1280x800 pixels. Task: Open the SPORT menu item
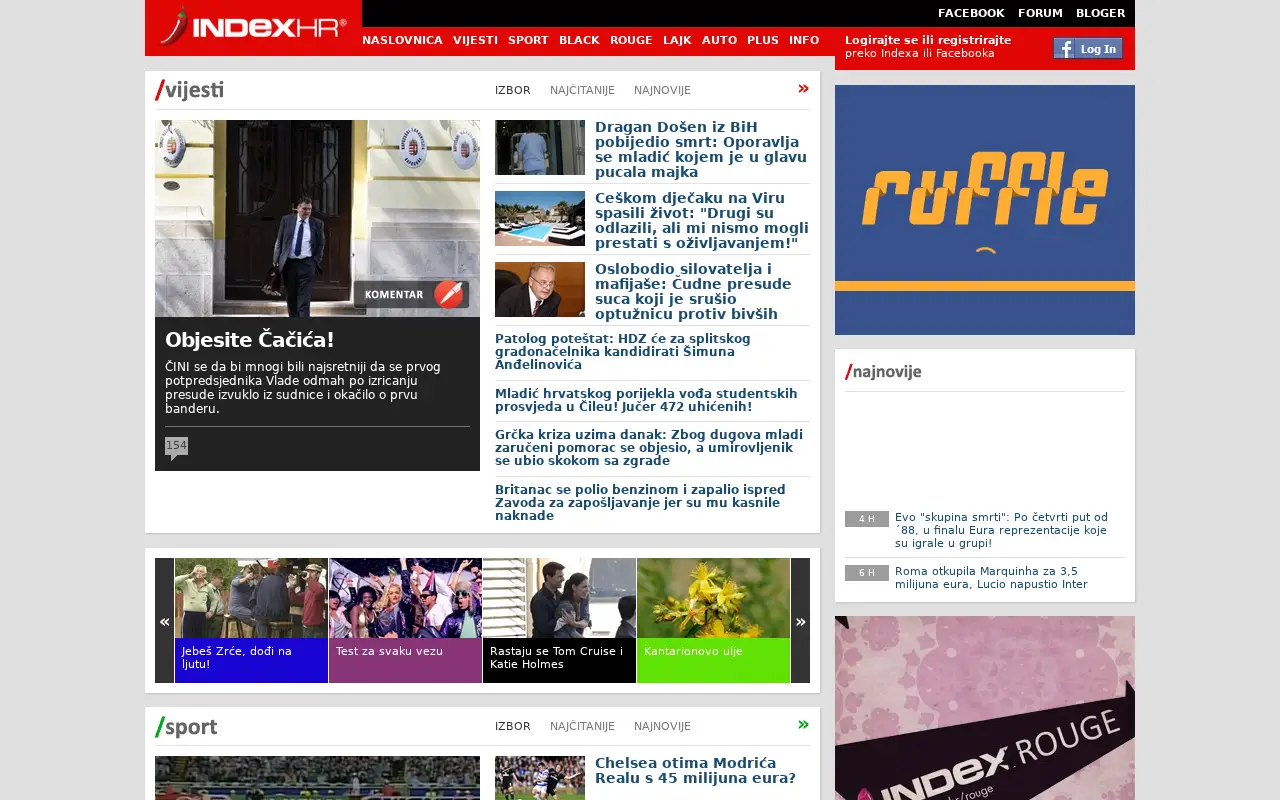(x=528, y=40)
